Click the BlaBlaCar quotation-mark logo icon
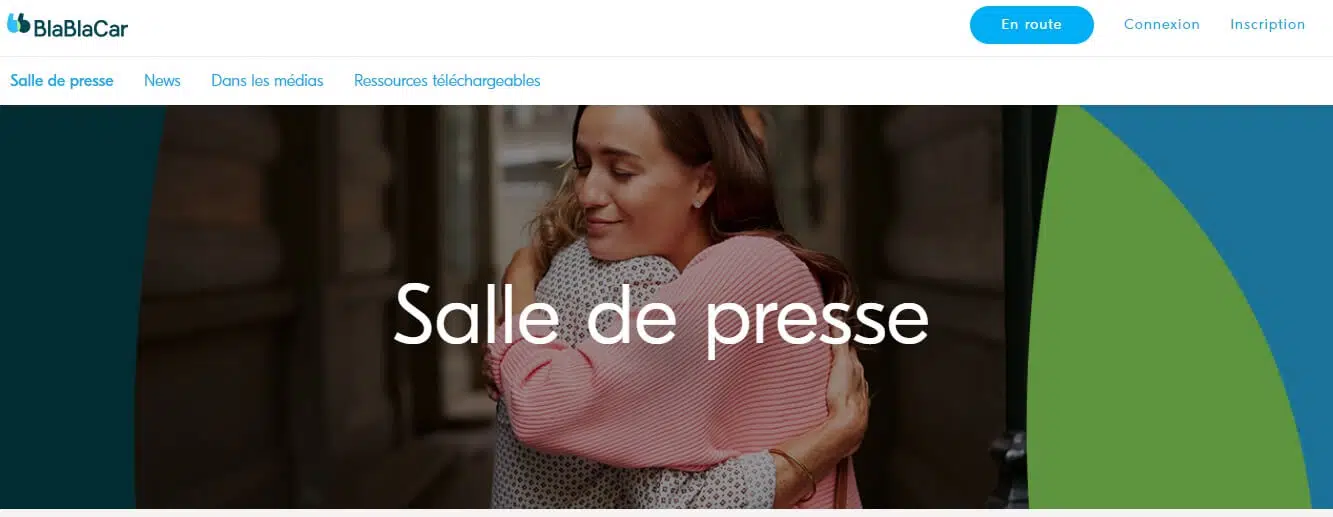 tap(18, 23)
